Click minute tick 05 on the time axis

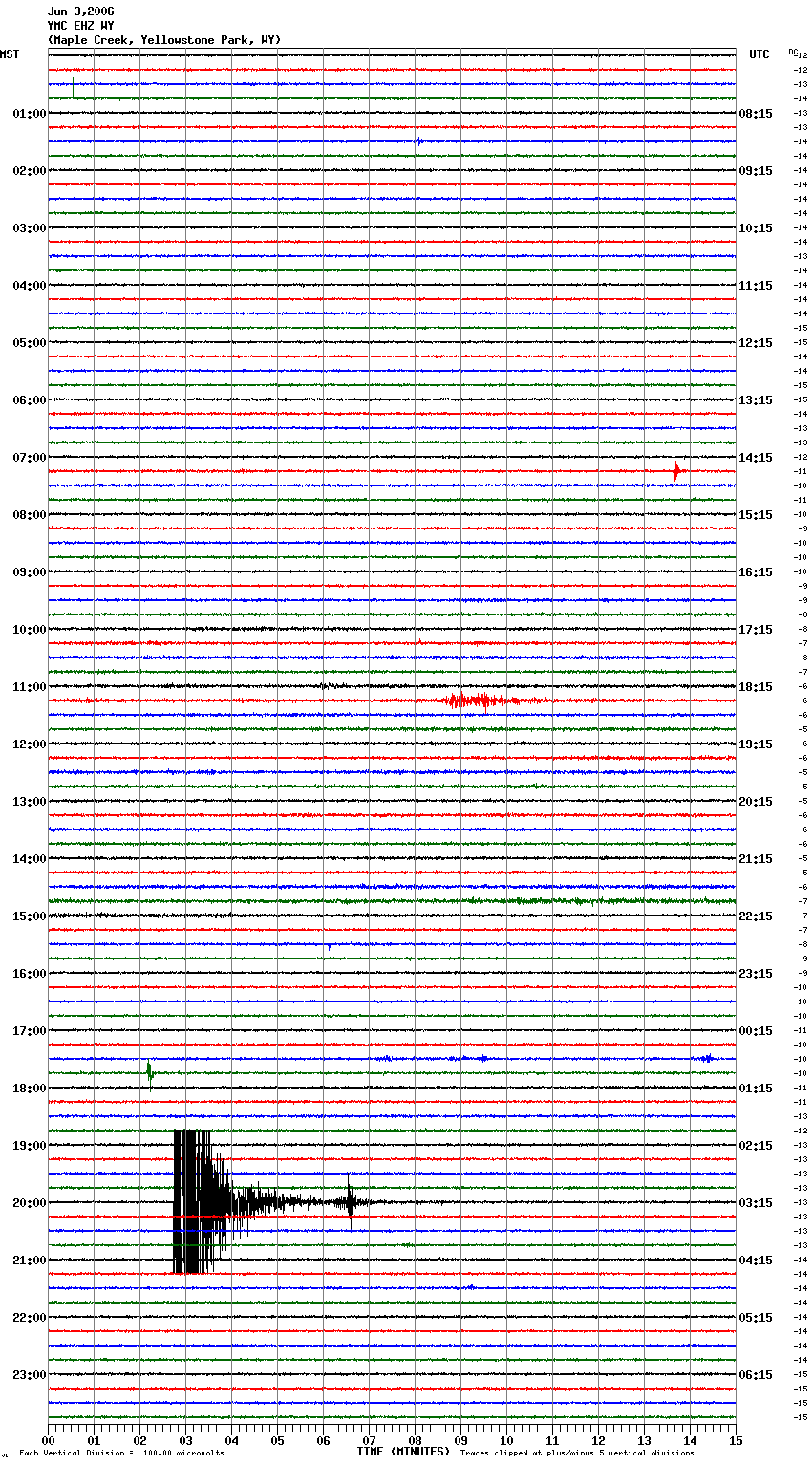coord(278,1440)
